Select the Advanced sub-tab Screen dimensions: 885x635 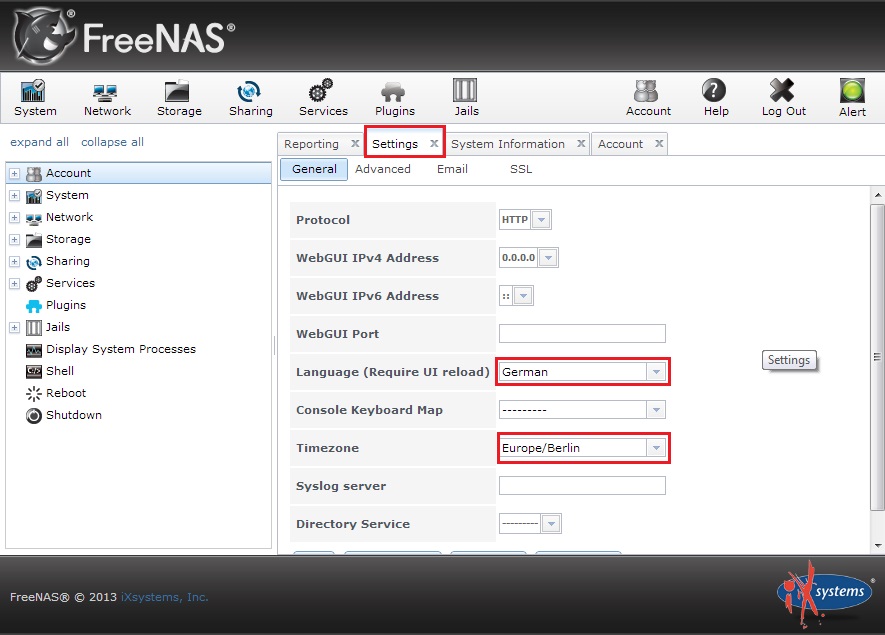tap(383, 169)
